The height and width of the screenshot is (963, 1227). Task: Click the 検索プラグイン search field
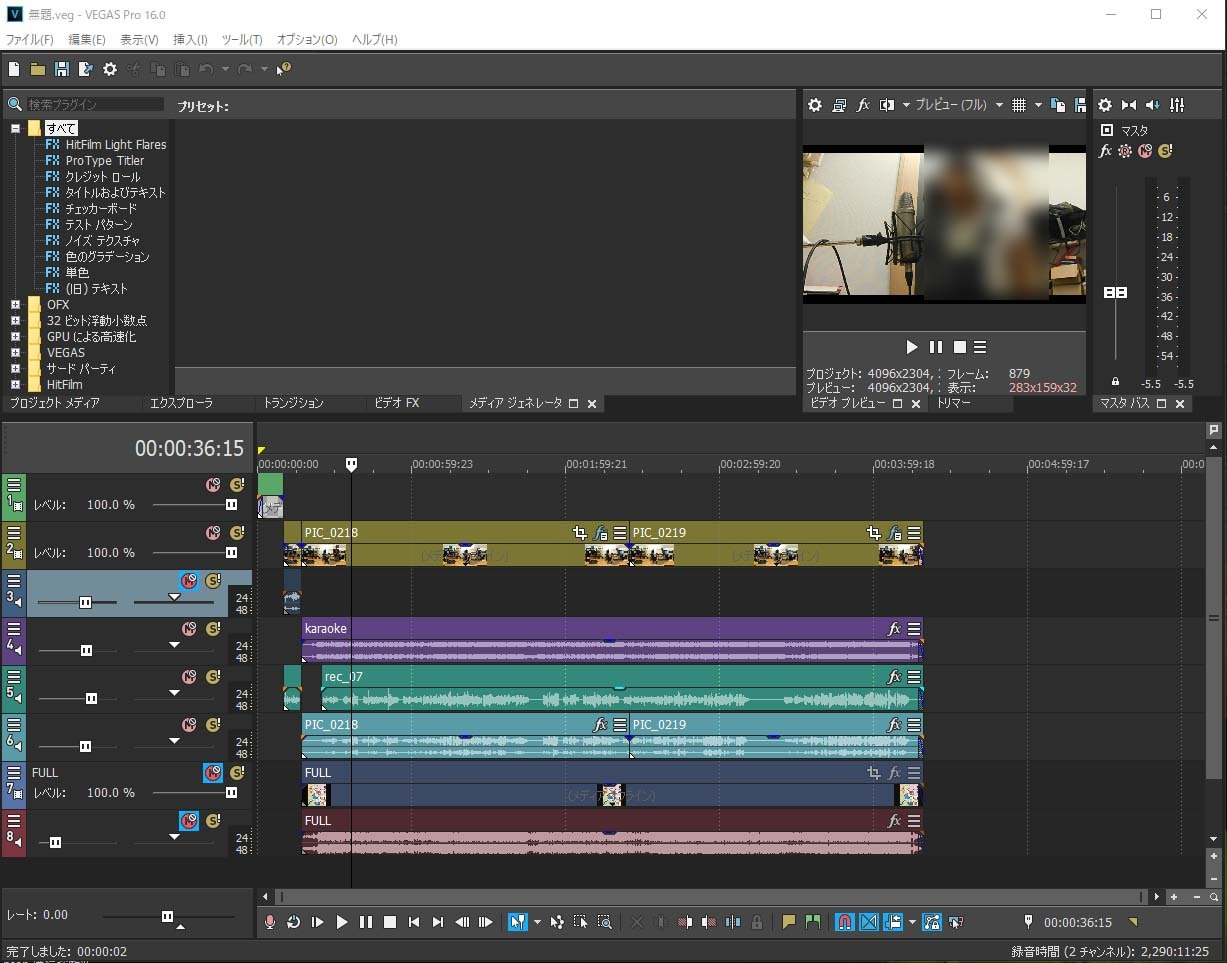tap(95, 104)
